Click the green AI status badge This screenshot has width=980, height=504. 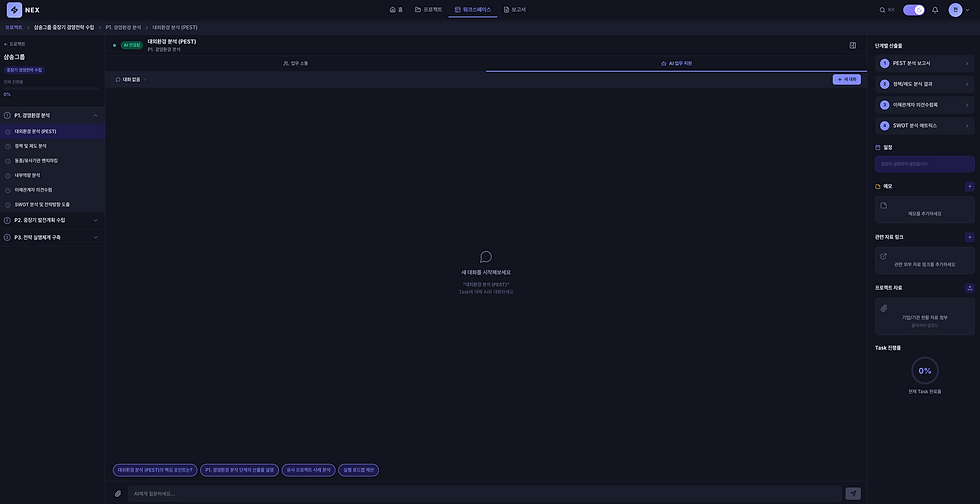tap(131, 45)
